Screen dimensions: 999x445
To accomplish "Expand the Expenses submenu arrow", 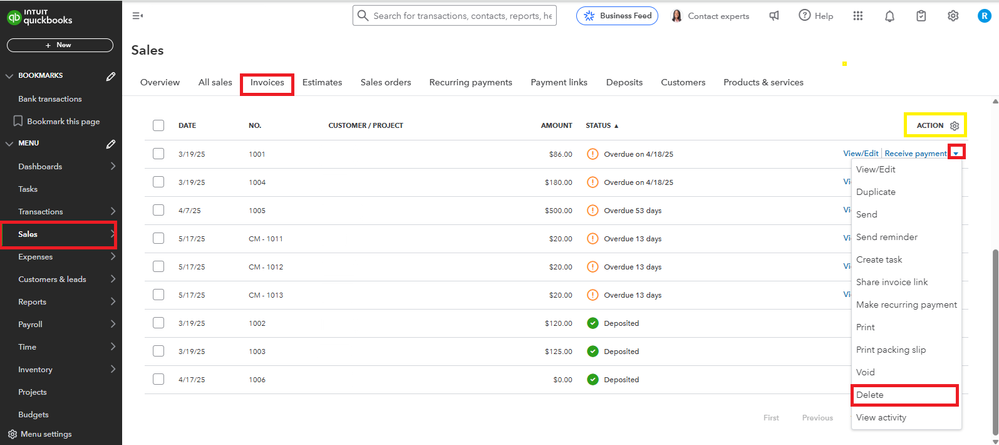I will click(x=113, y=257).
